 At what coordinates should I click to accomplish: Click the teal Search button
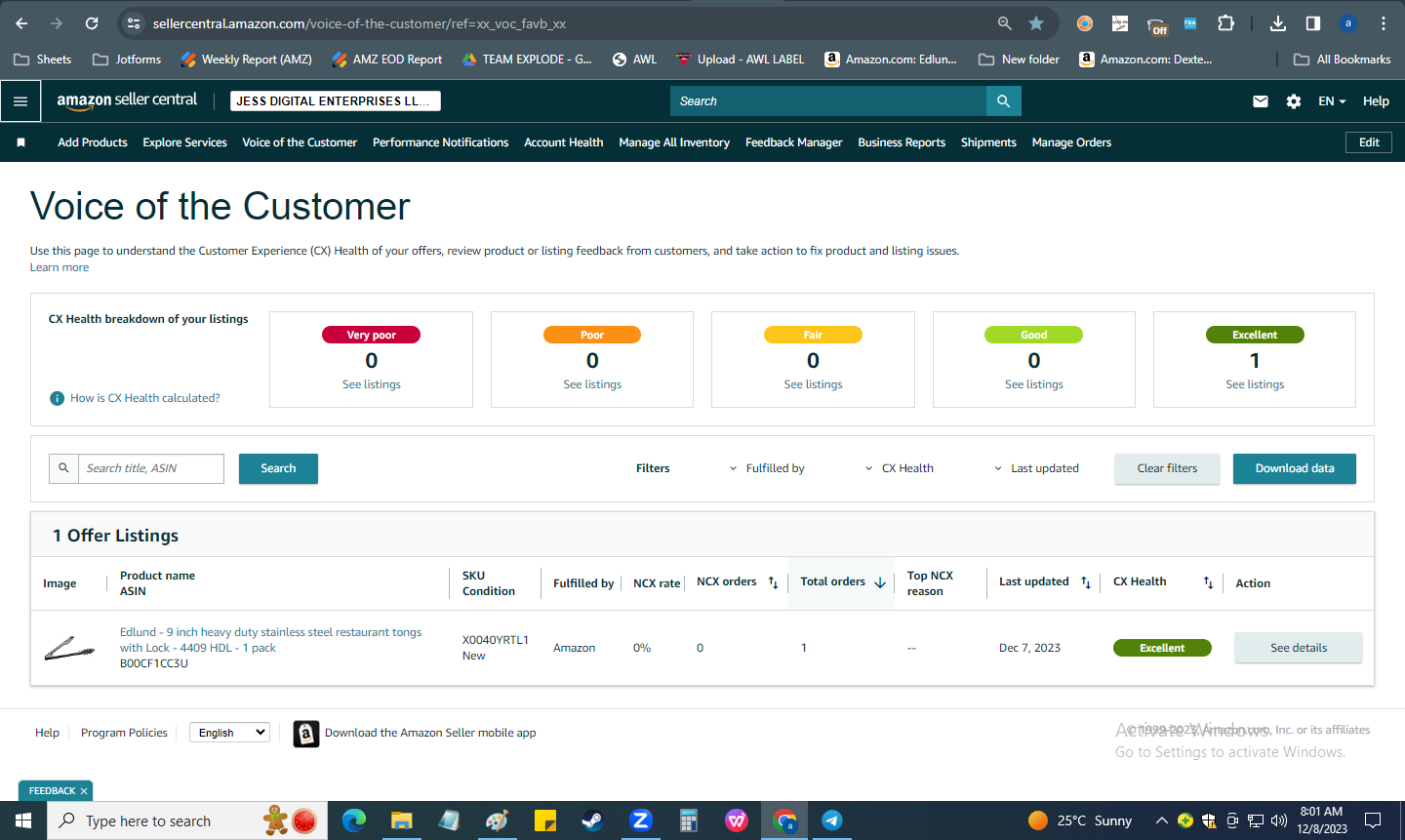(x=278, y=468)
